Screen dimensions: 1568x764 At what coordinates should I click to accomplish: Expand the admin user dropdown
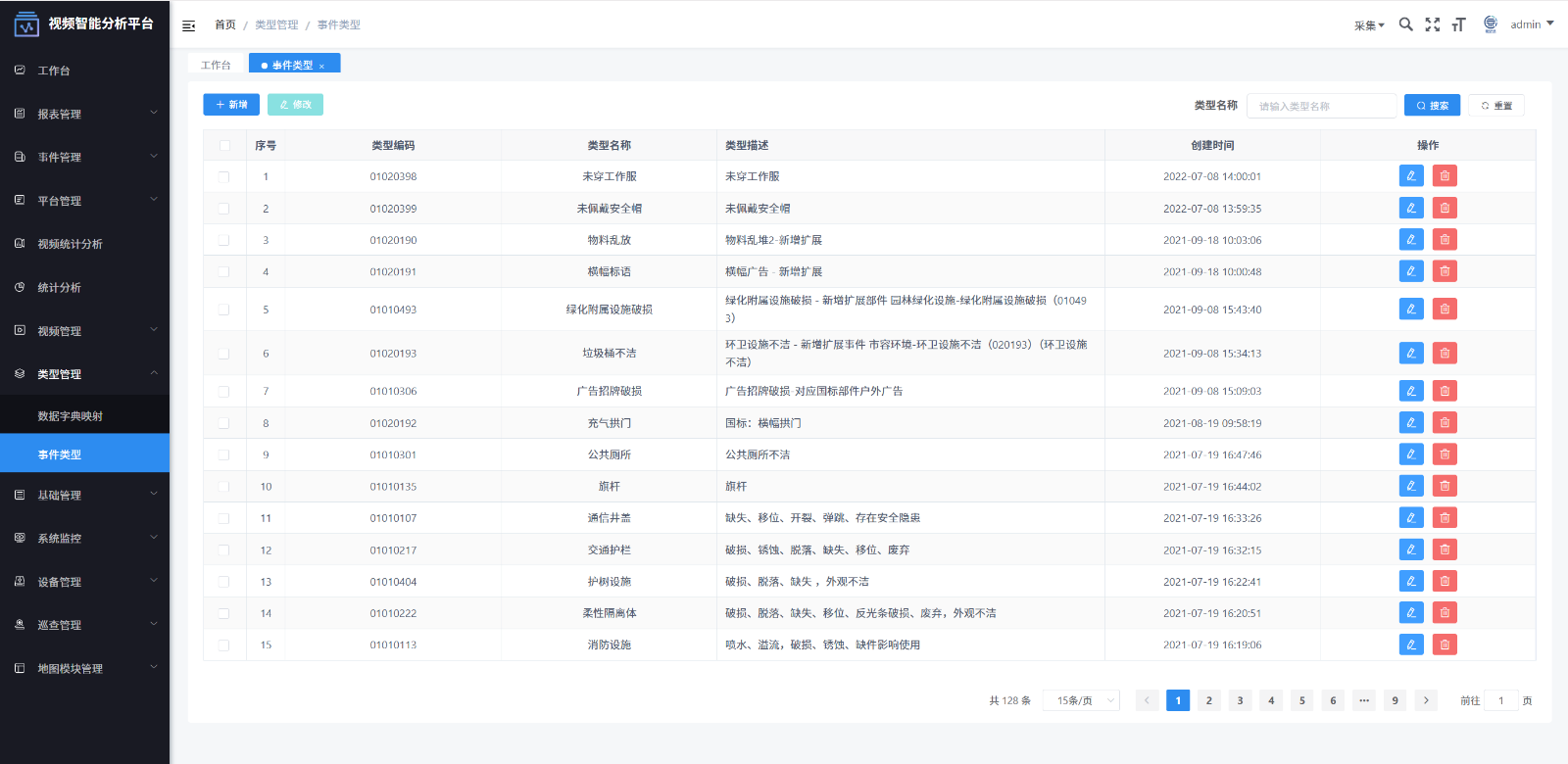pos(1532,24)
